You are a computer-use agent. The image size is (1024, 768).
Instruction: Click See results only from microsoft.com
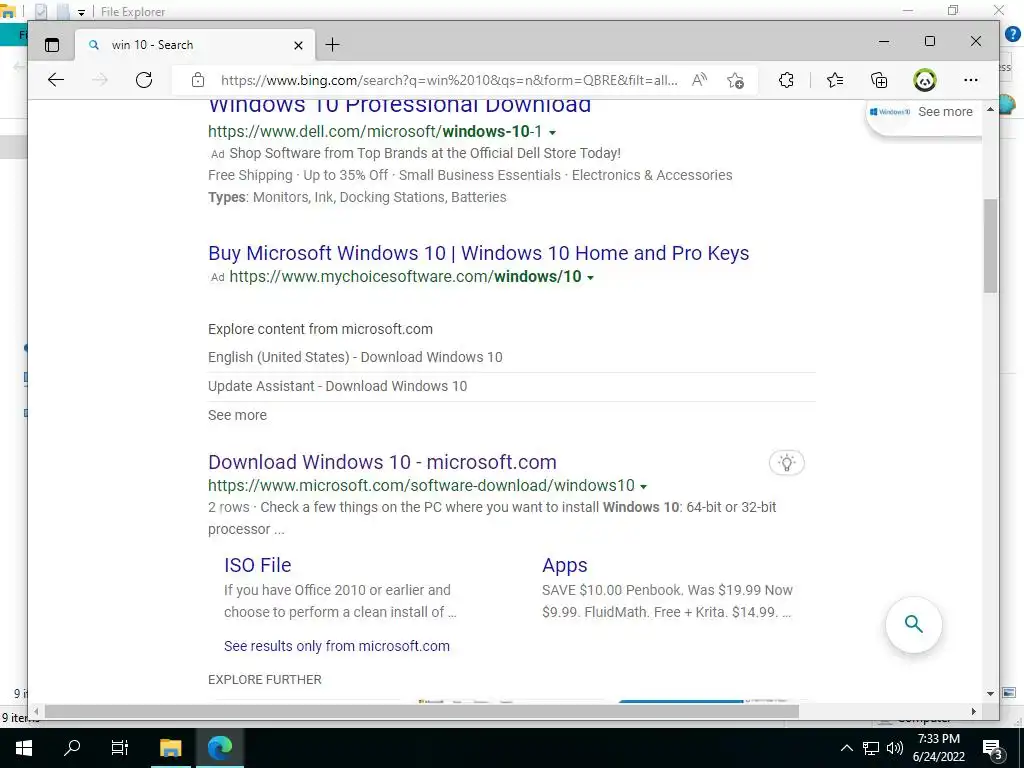(x=337, y=646)
